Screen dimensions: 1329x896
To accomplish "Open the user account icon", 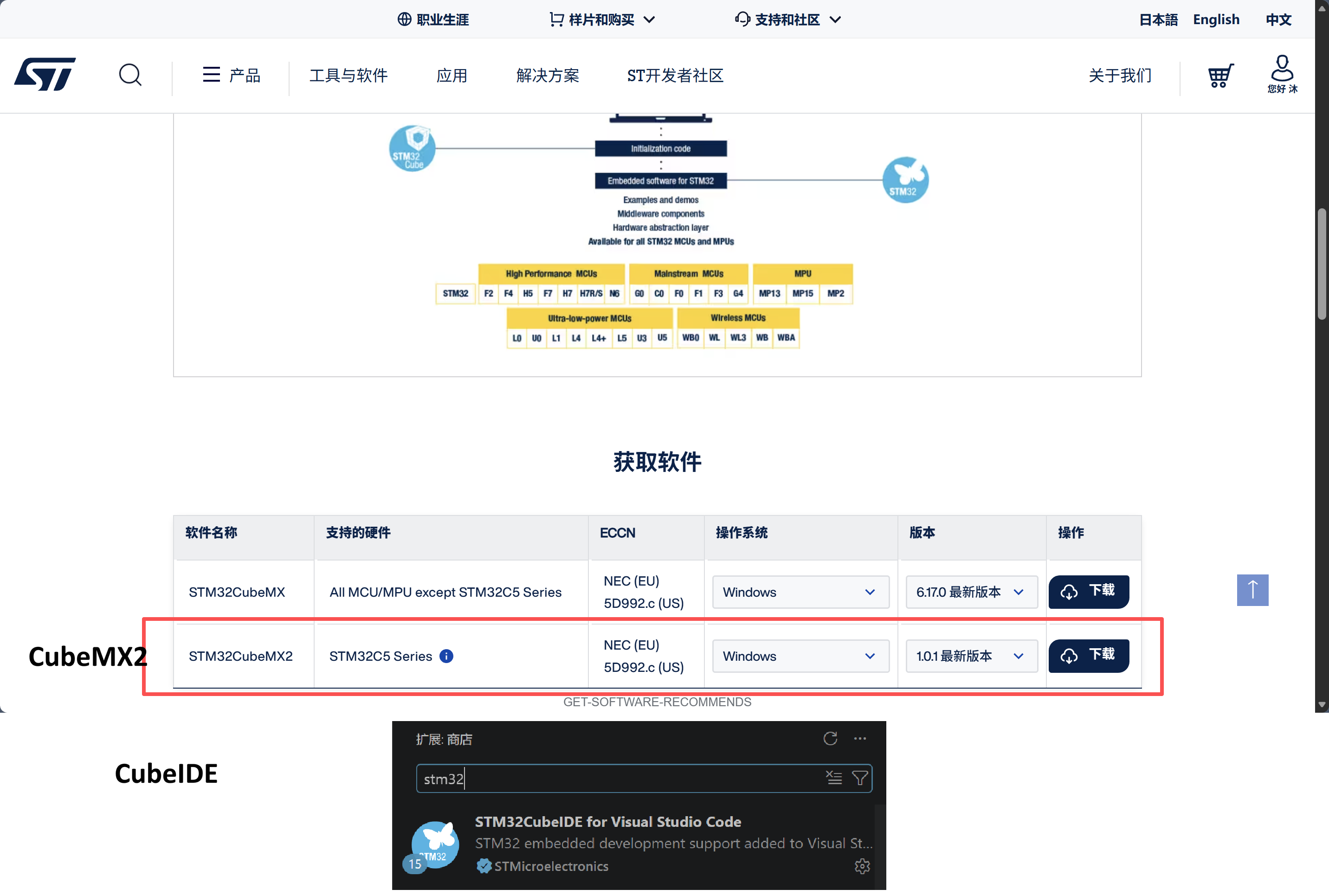I will 1282,74.
